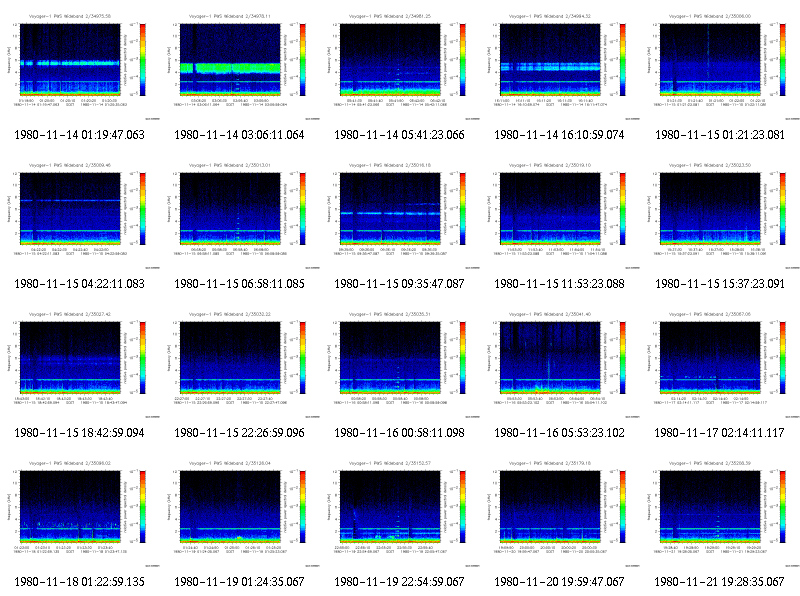The height and width of the screenshot is (596, 800).
Task: Click caption text "1980-11-15 09:35:47.087"
Action: [x=399, y=284]
